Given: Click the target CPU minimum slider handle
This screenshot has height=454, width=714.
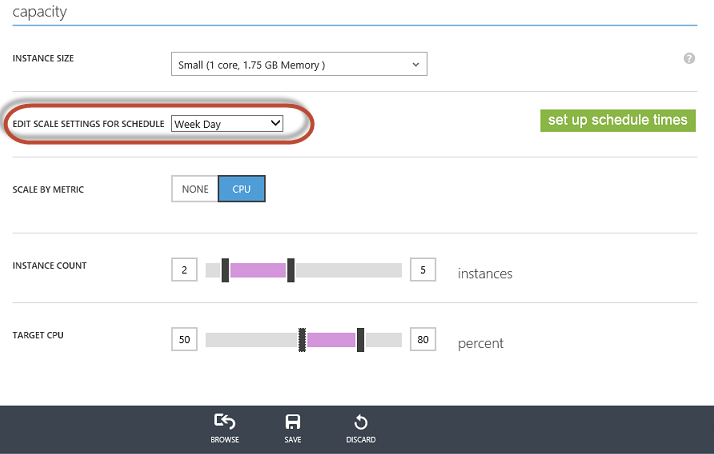Looking at the screenshot, I should click(x=301, y=340).
